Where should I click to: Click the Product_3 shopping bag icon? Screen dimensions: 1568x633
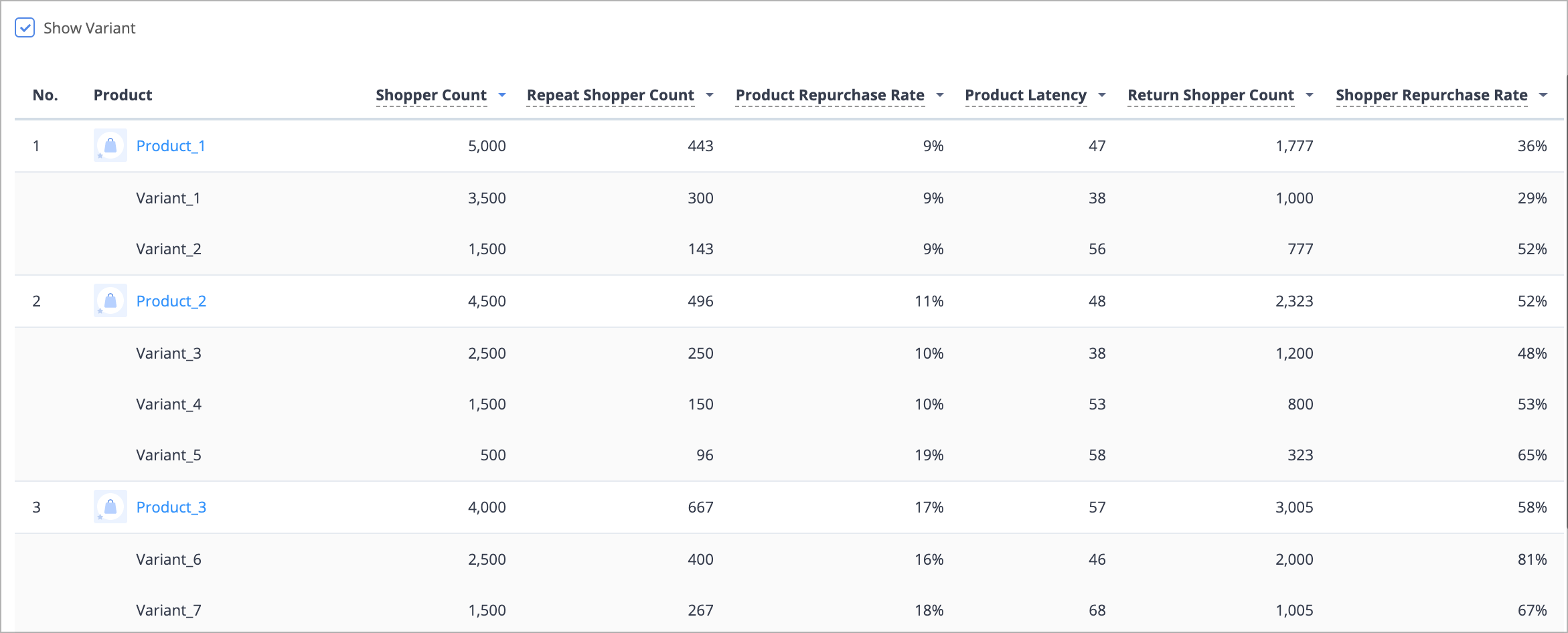pyautogui.click(x=110, y=507)
